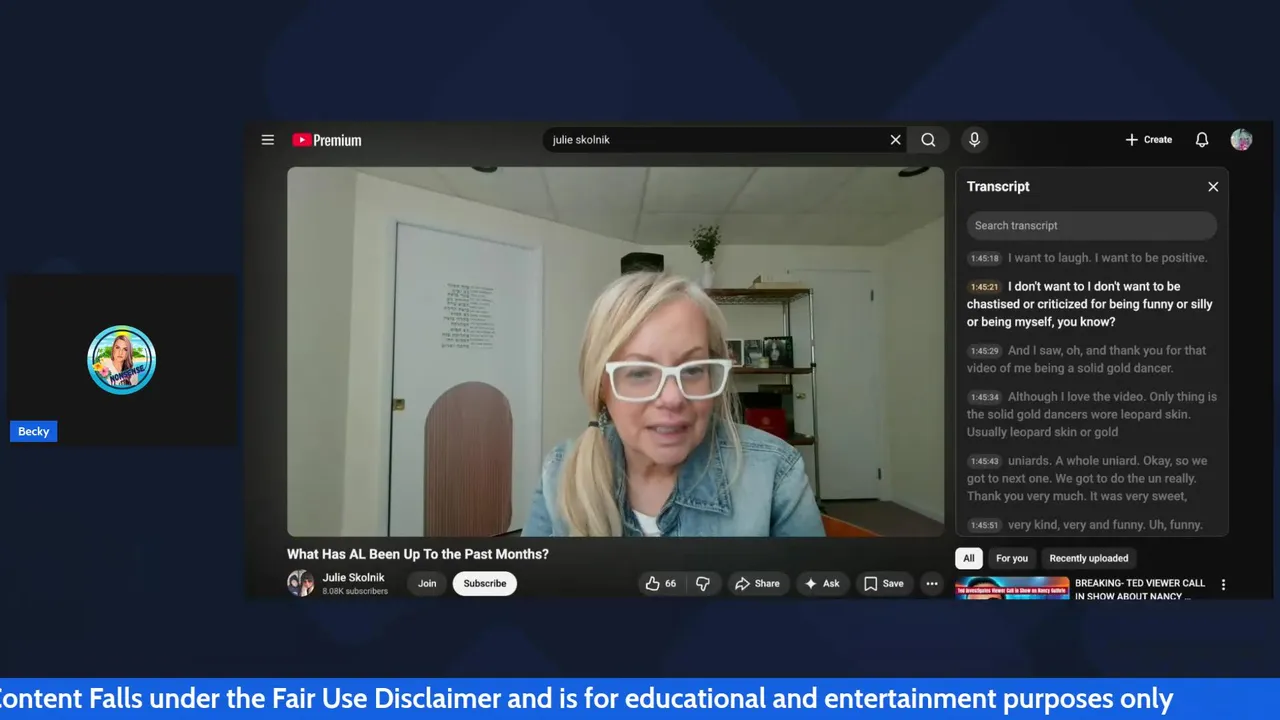Open the Julie Skolnik channel name link
This screenshot has height=720, width=1280.
pyautogui.click(x=353, y=577)
